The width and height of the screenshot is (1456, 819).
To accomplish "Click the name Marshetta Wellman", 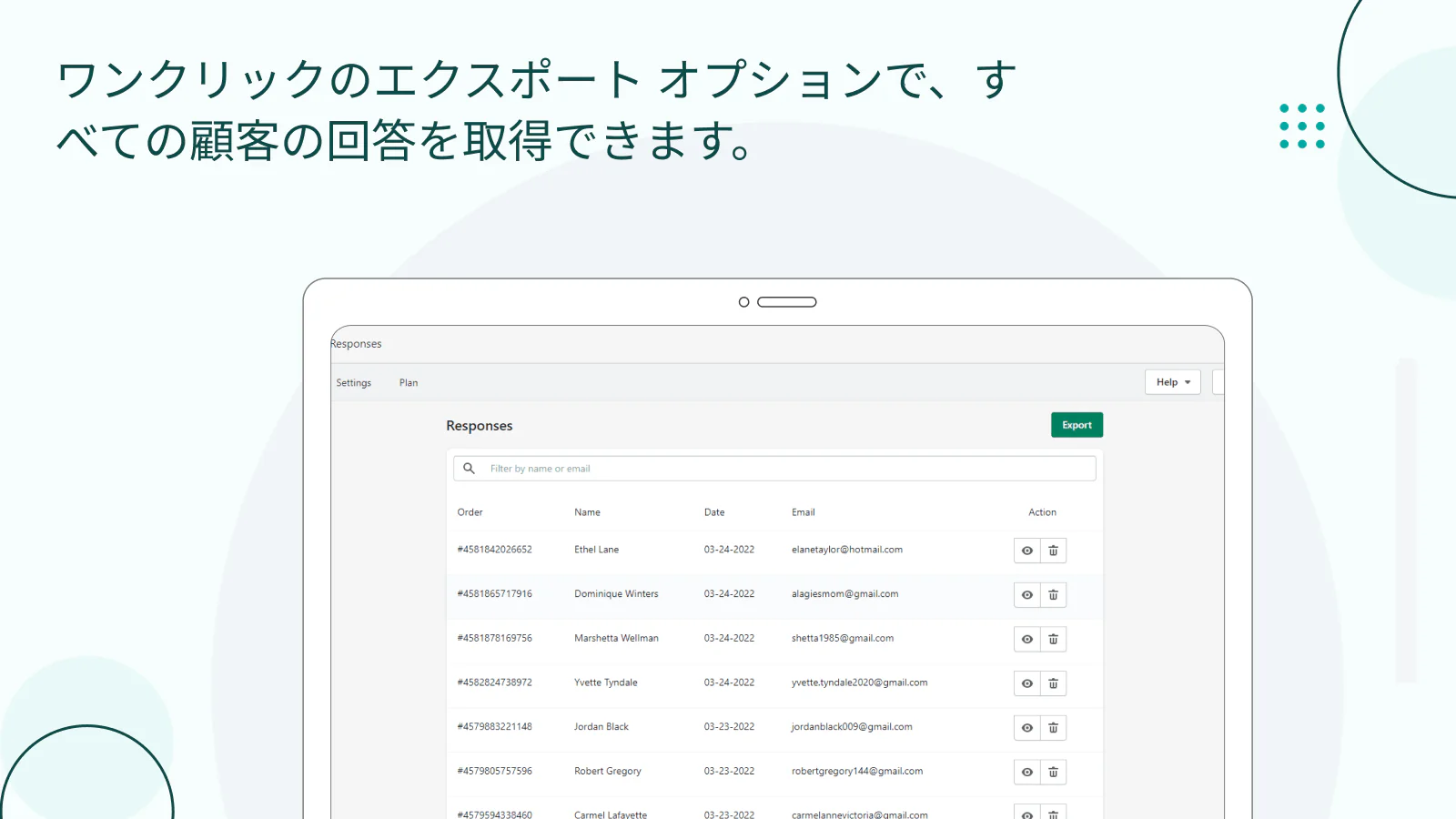I will 616,639.
